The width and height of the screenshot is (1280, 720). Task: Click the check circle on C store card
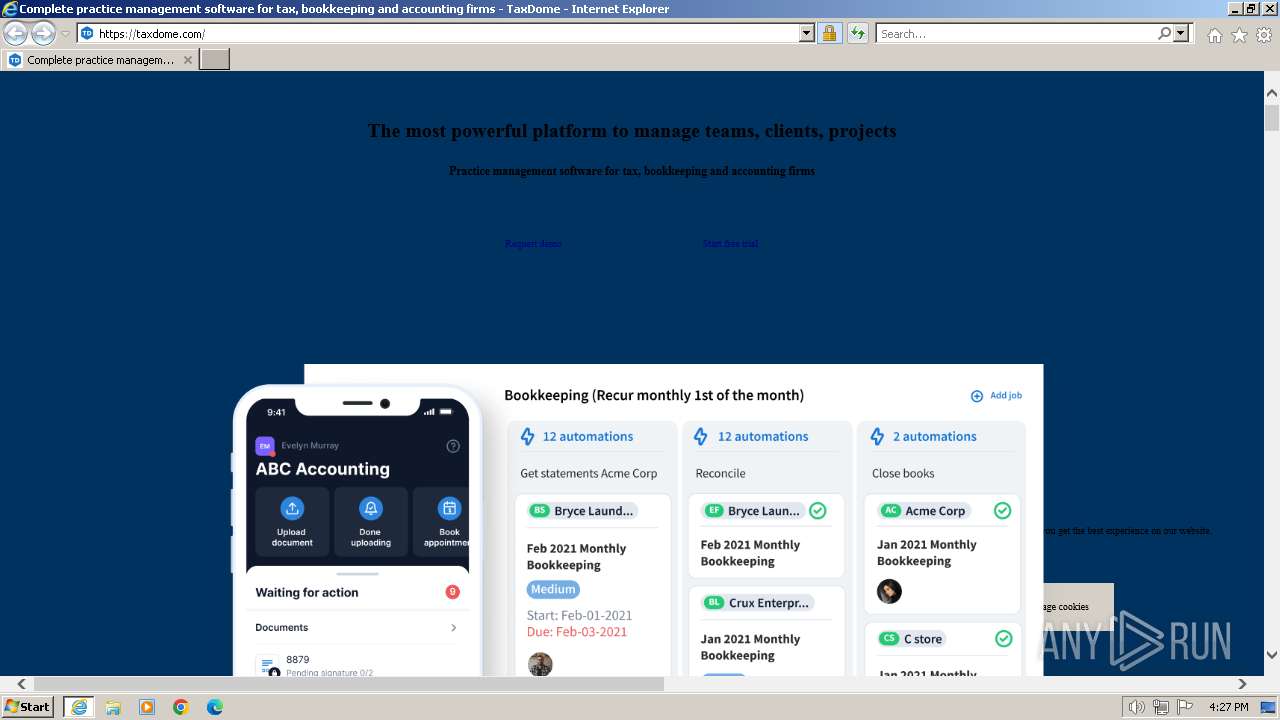1003,638
